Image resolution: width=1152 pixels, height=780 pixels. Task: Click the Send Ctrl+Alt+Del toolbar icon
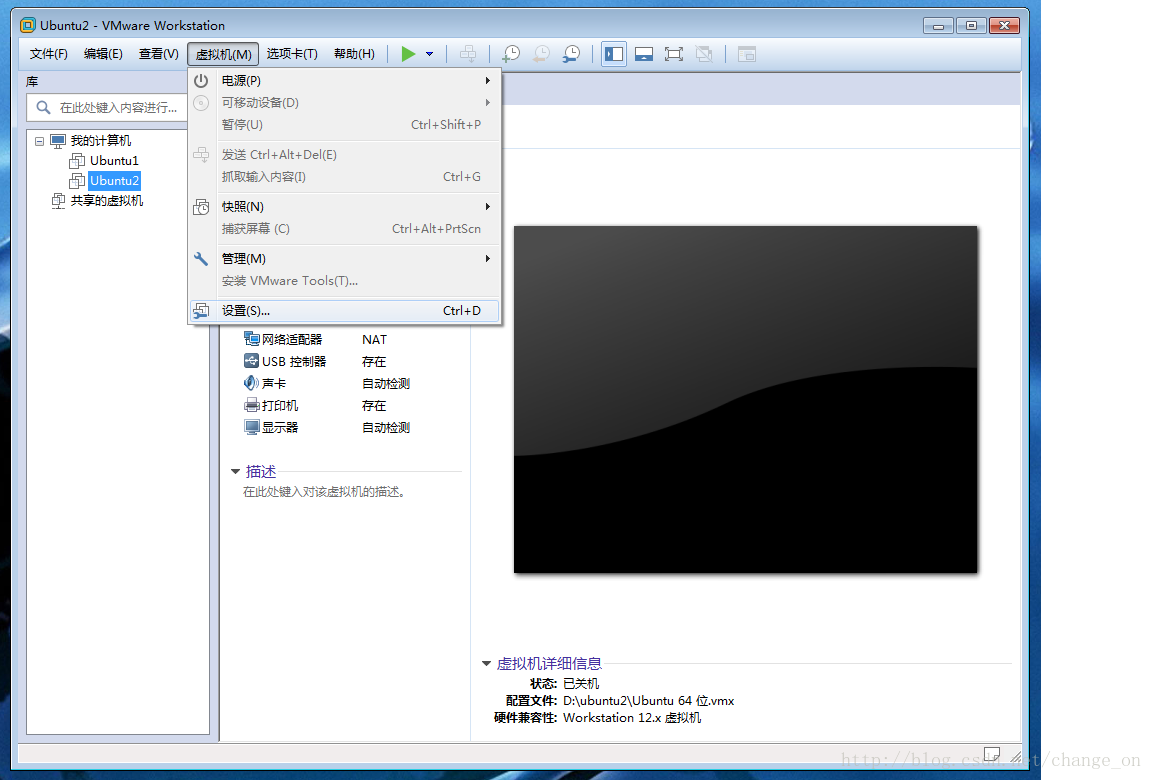(x=468, y=54)
